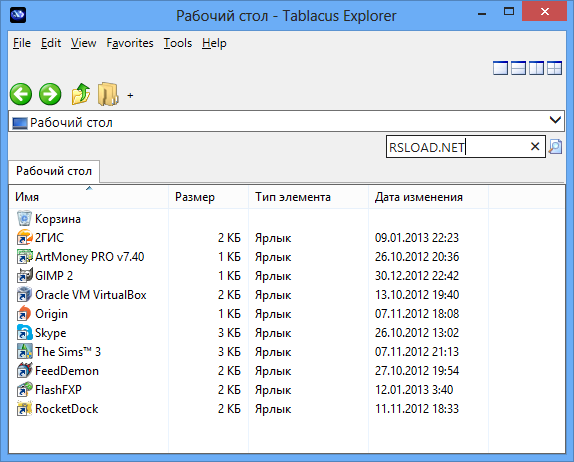
Task: Switch to the Рабочий стол tab
Action: (54, 171)
